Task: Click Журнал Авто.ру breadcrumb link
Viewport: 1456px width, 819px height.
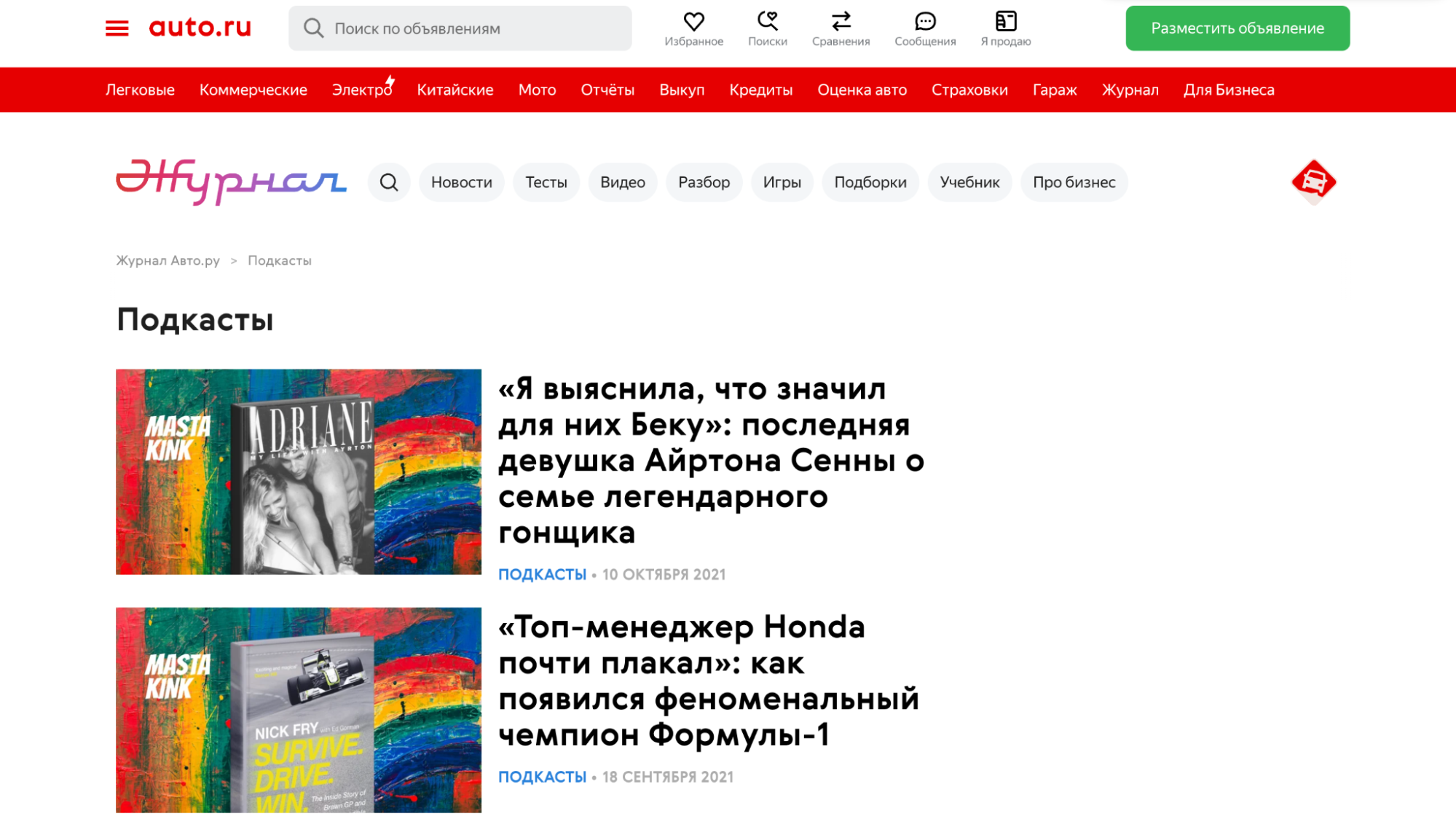Action: point(168,260)
